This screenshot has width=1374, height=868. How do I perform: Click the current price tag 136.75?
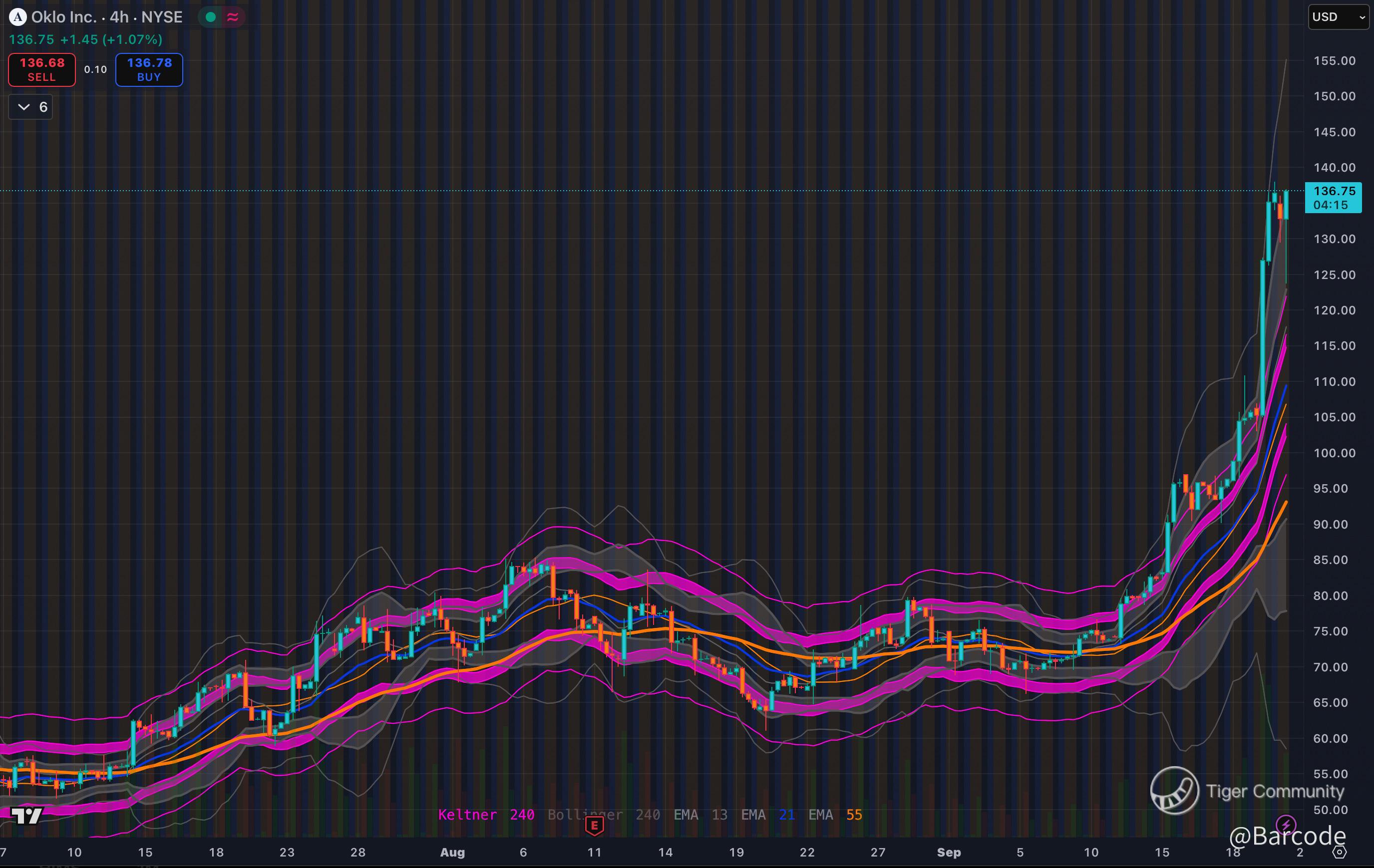coord(1333,197)
